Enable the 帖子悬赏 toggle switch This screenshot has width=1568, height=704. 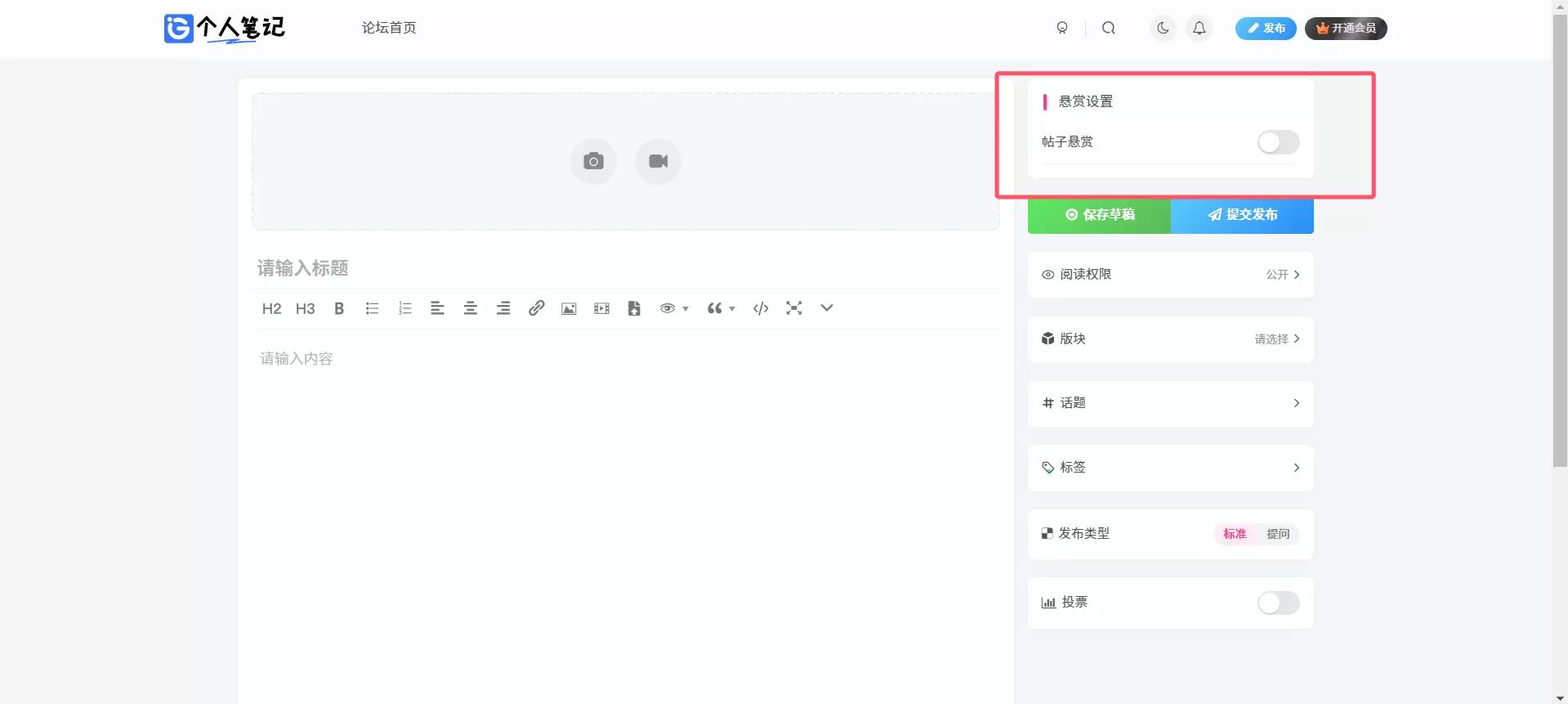click(x=1278, y=142)
